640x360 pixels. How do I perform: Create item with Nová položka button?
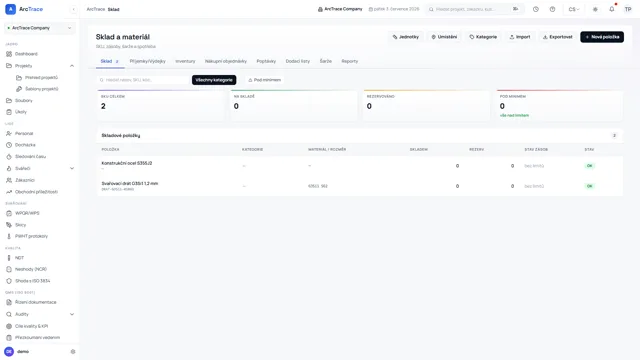pos(602,37)
